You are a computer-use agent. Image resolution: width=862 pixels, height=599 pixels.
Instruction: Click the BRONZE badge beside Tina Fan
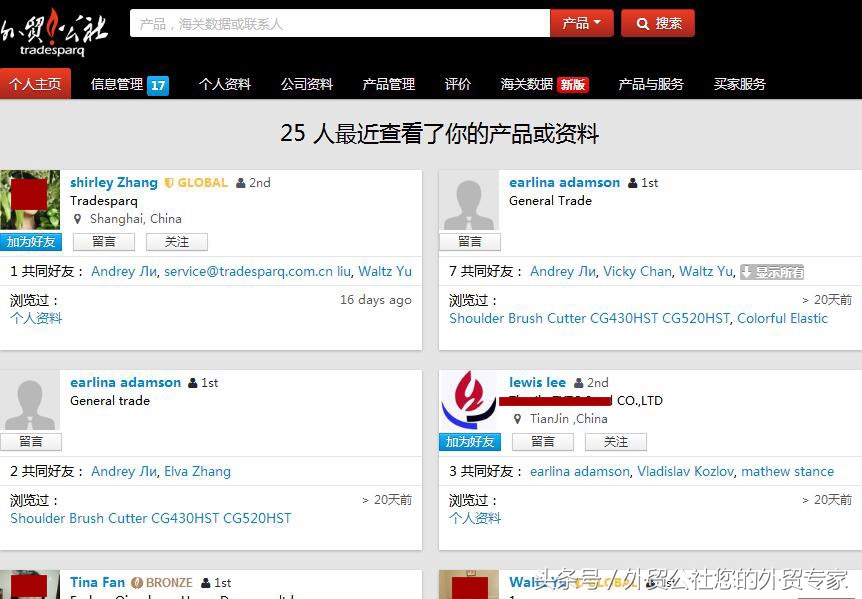click(162, 582)
